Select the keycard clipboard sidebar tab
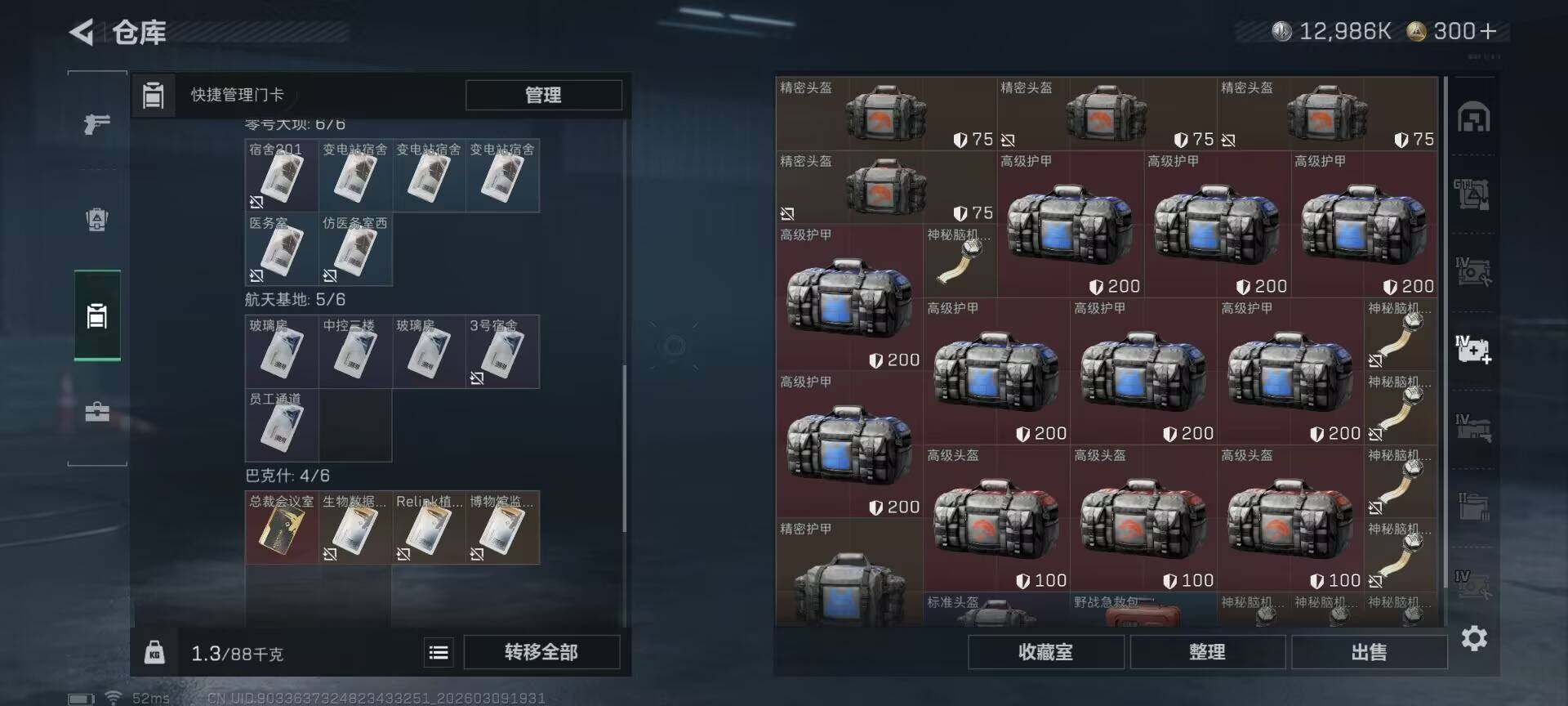The width and height of the screenshot is (1568, 706). pos(97,315)
